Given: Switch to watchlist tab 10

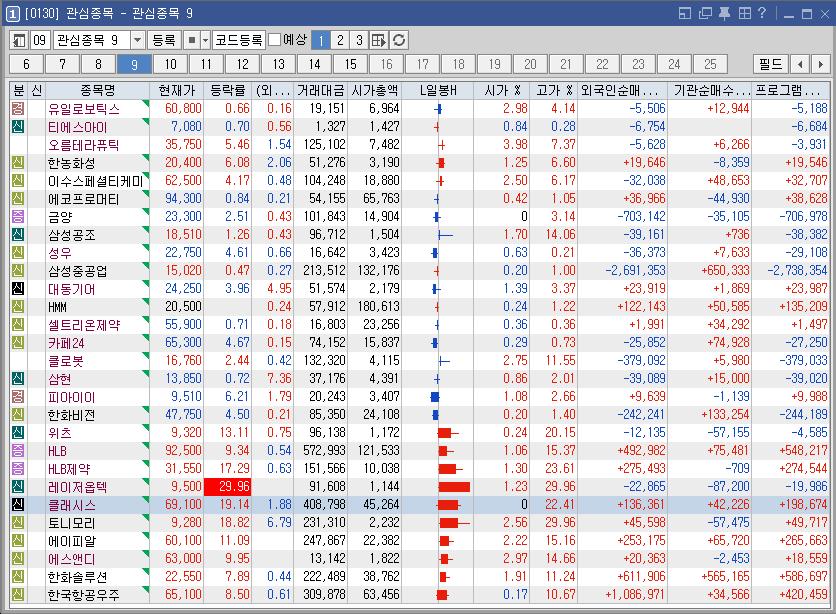Looking at the screenshot, I should click(x=171, y=64).
